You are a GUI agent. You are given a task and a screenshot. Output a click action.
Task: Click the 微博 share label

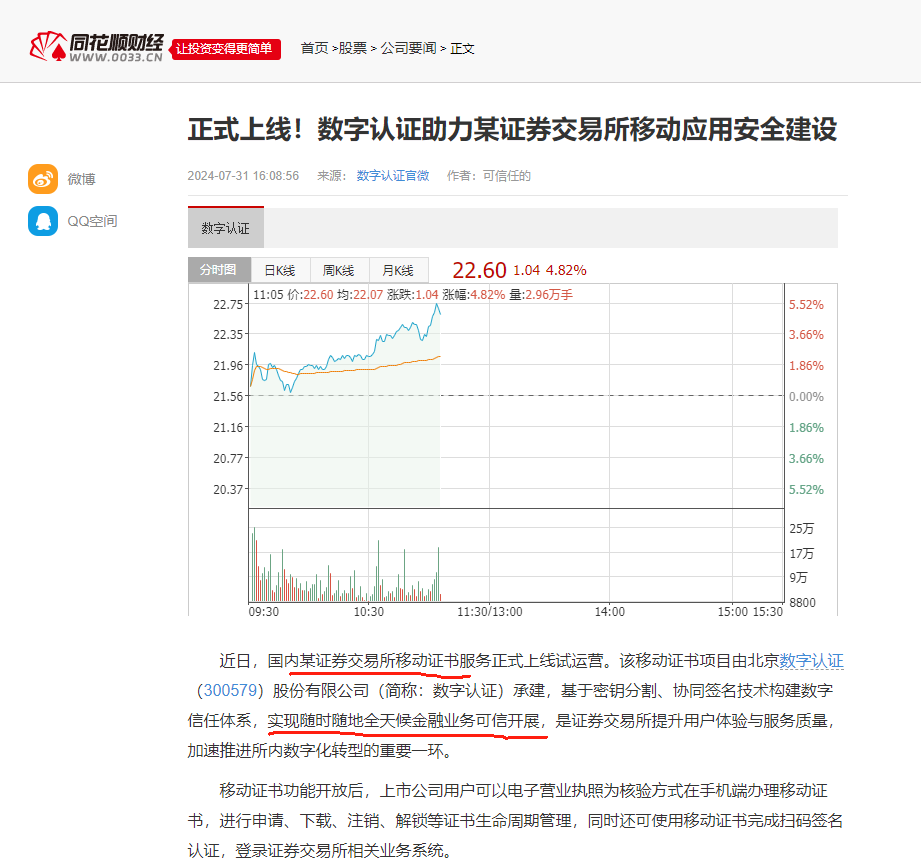(82, 179)
